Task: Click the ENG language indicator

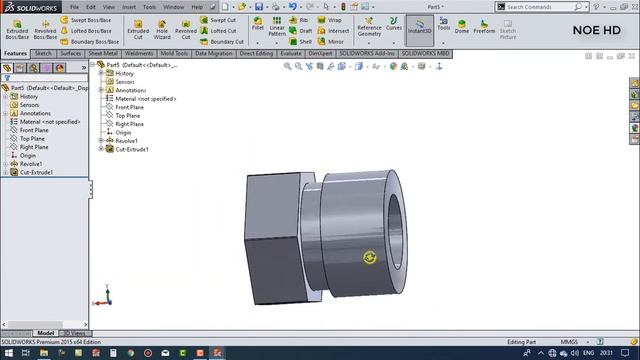Action: (588, 353)
